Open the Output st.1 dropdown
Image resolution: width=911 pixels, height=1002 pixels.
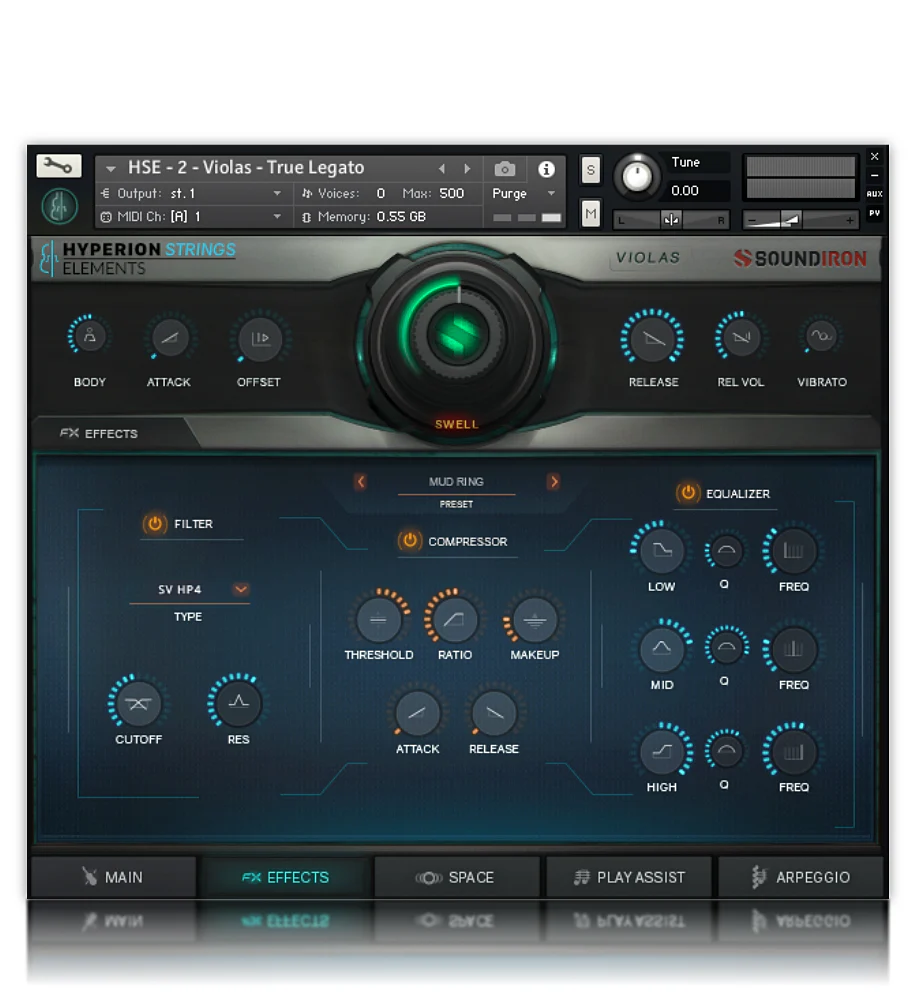tap(277, 193)
